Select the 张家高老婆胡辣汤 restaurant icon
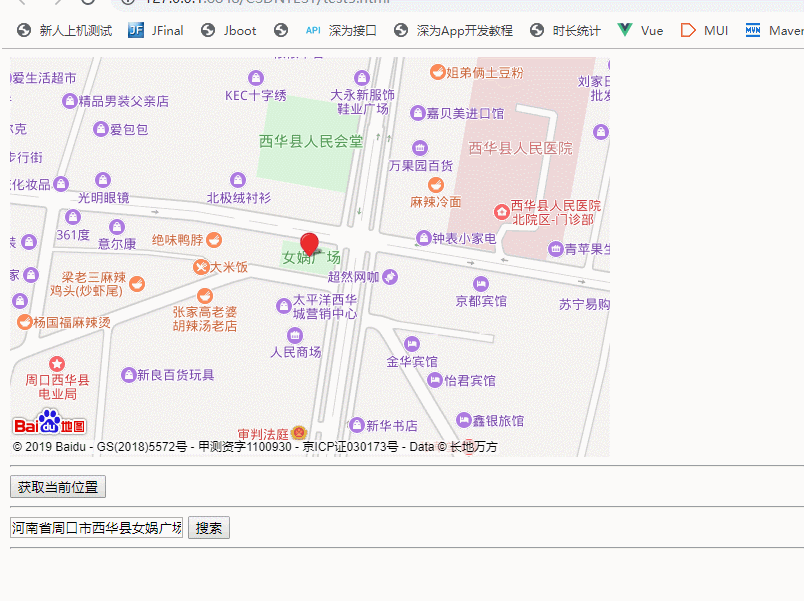This screenshot has height=601, width=804. tap(205, 296)
